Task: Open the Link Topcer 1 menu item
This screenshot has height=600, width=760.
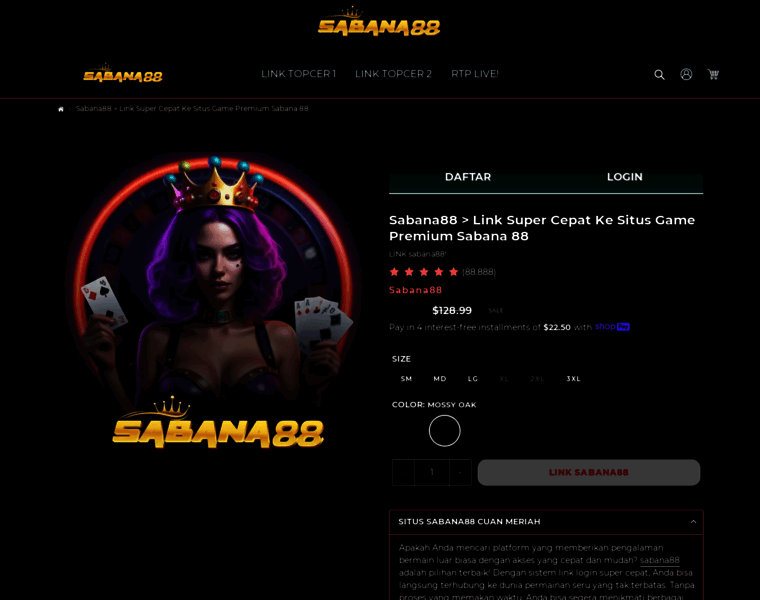Action: pyautogui.click(x=299, y=74)
